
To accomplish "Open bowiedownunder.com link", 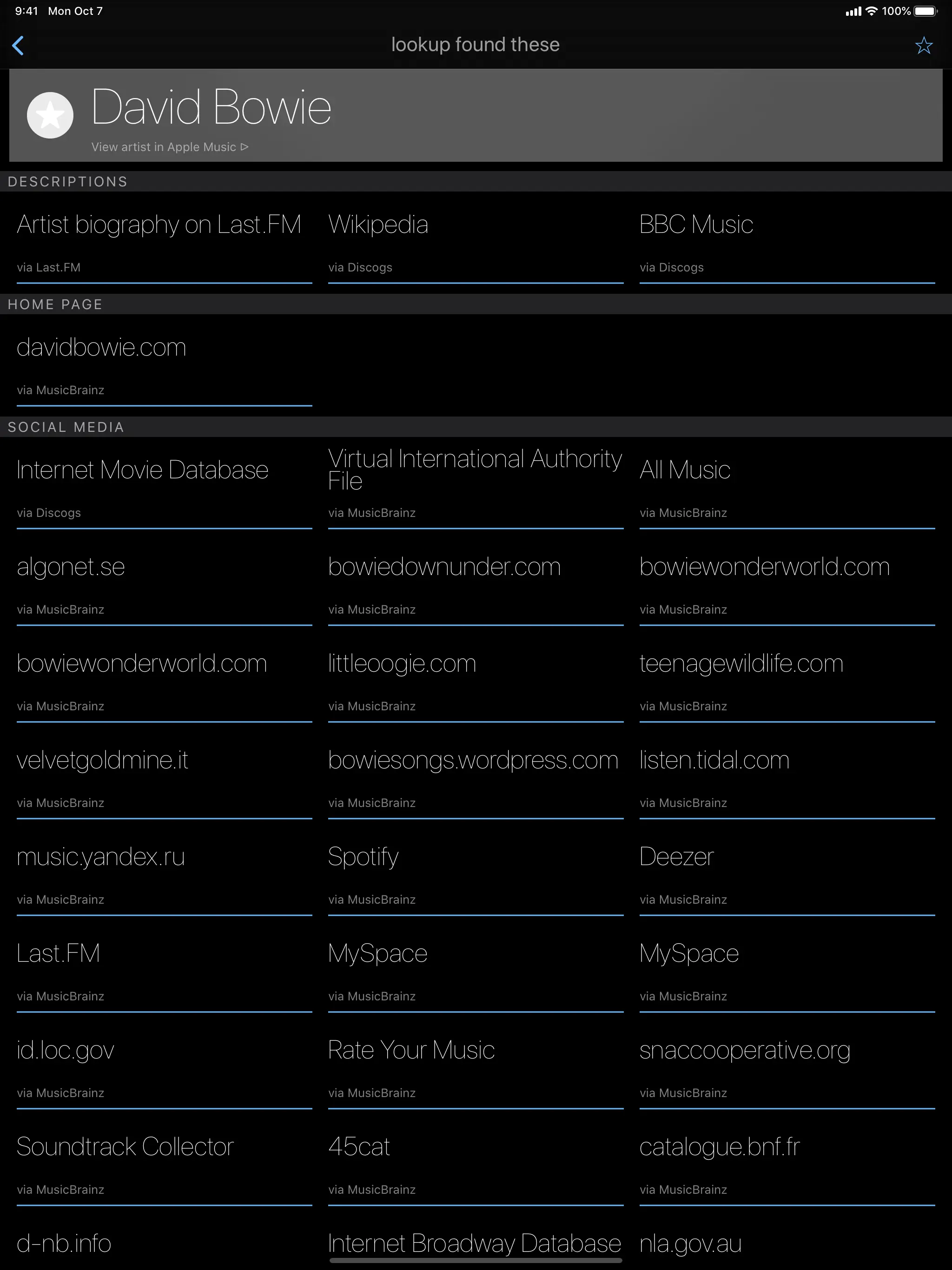I will (444, 567).
